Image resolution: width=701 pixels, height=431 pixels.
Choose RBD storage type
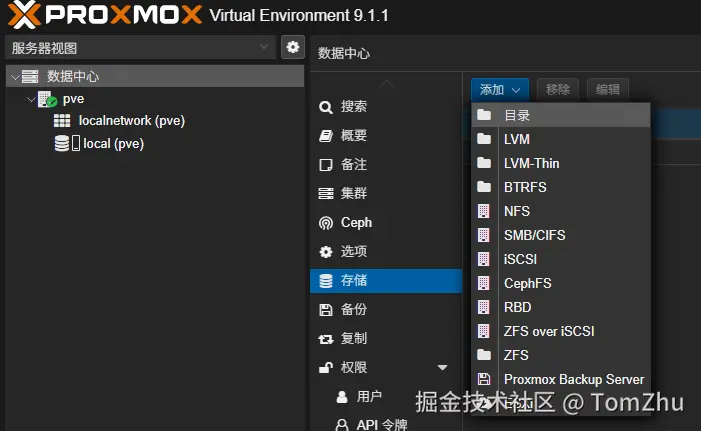pos(561,307)
